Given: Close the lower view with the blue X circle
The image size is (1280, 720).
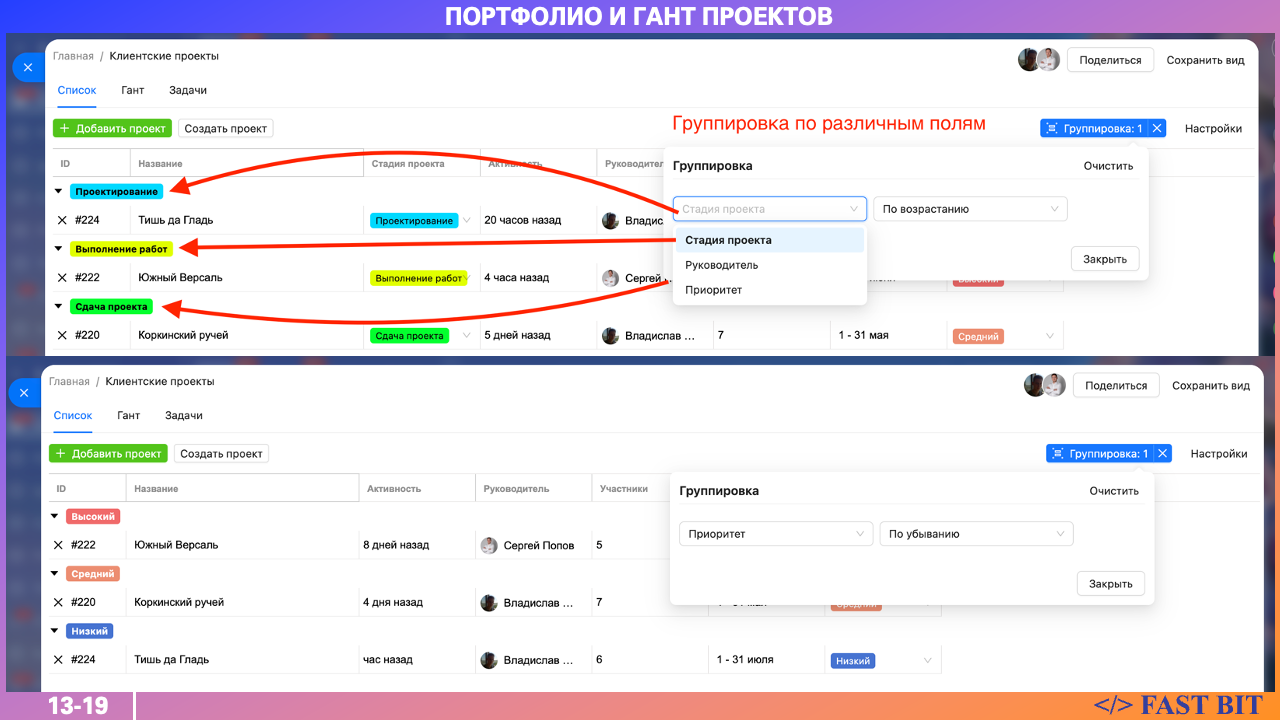Looking at the screenshot, I should (x=24, y=393).
